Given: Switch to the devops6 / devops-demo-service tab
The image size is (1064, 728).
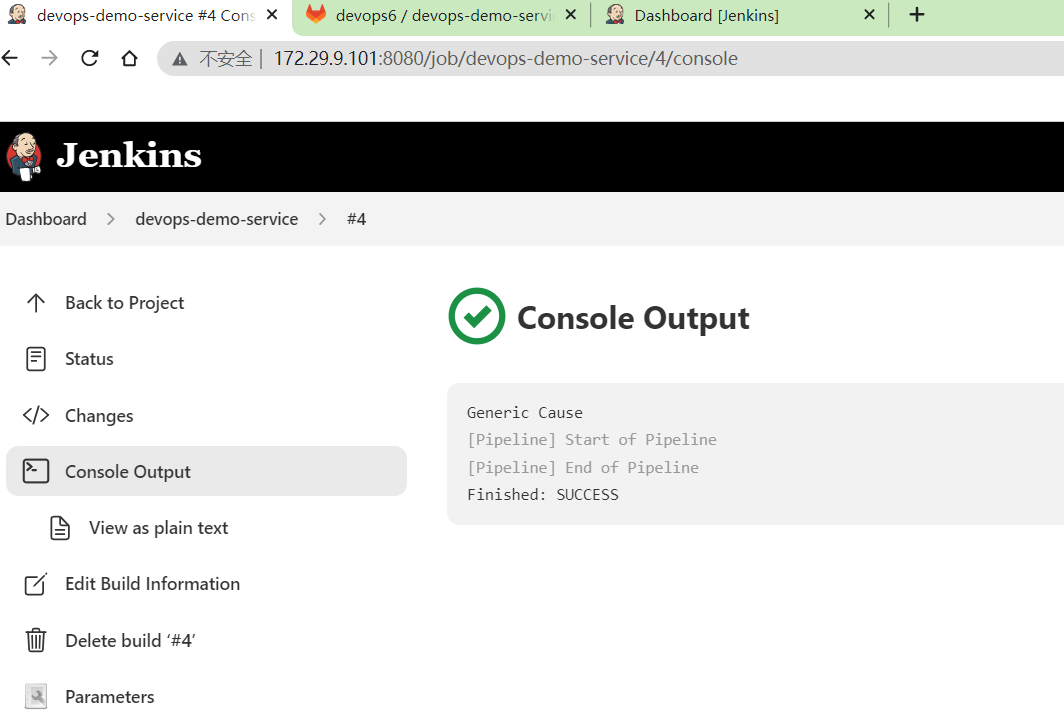Looking at the screenshot, I should [441, 16].
